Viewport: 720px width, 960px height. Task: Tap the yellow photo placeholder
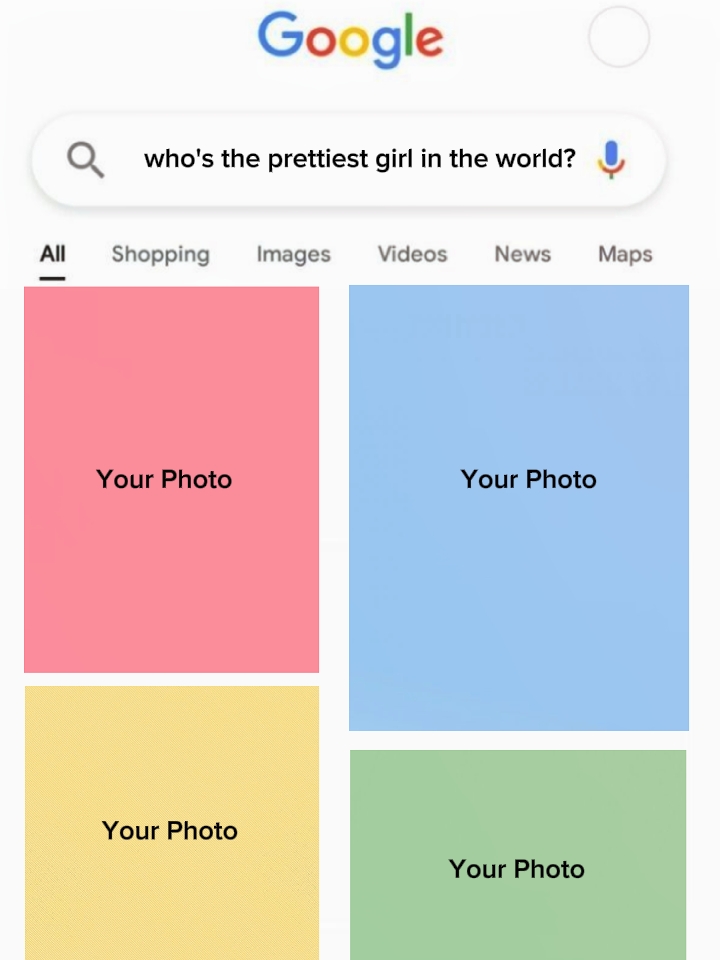pyautogui.click(x=171, y=900)
